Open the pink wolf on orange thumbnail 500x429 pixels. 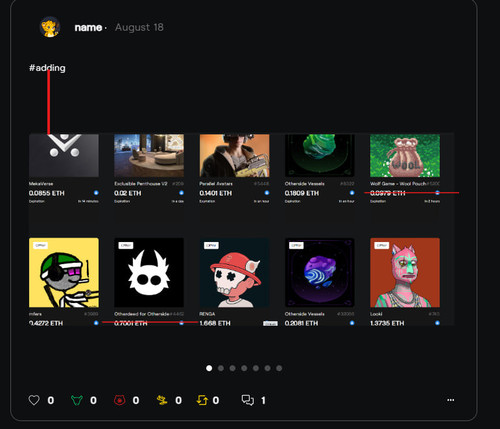(405, 272)
